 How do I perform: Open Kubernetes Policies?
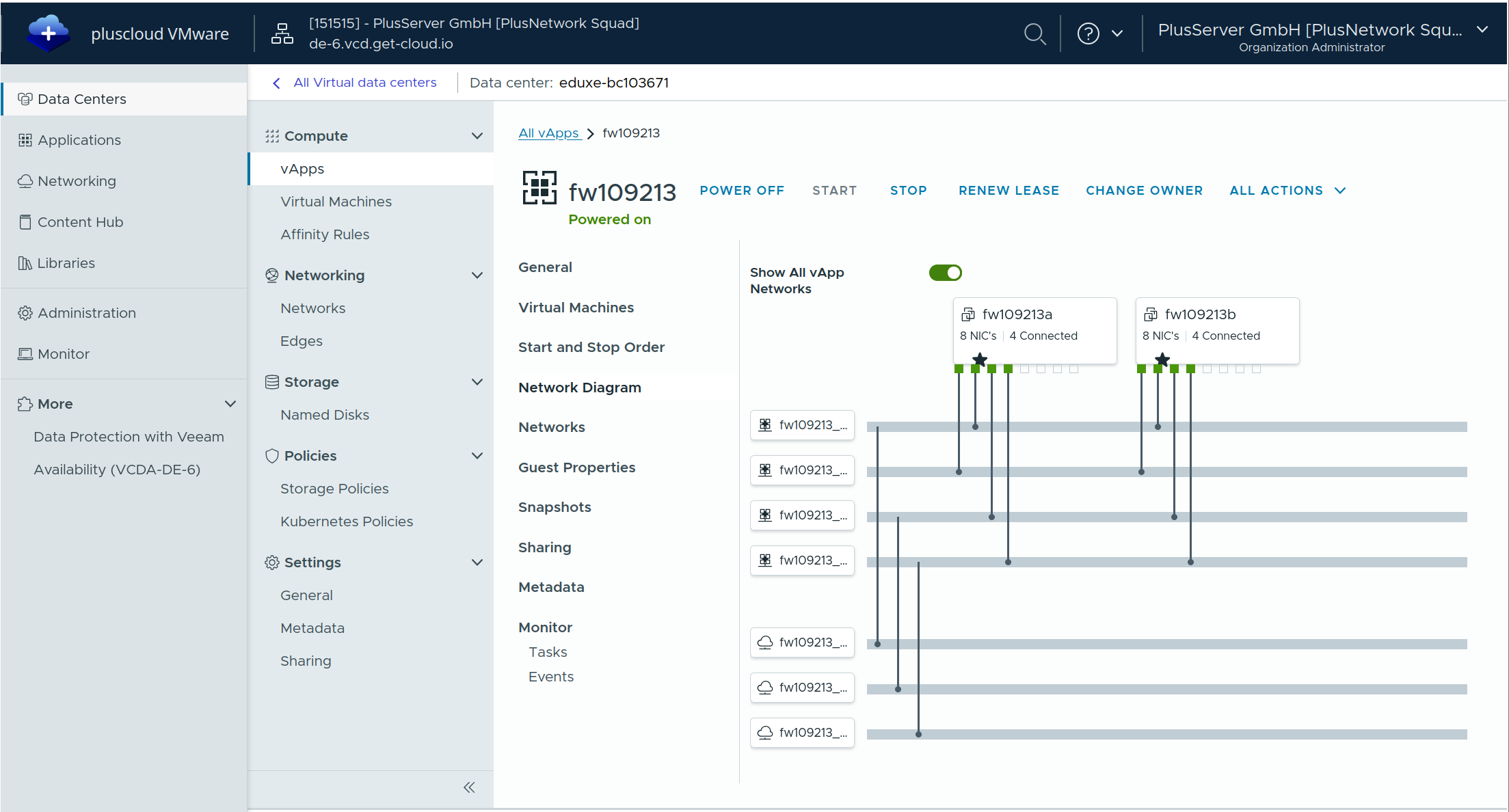[x=347, y=522]
